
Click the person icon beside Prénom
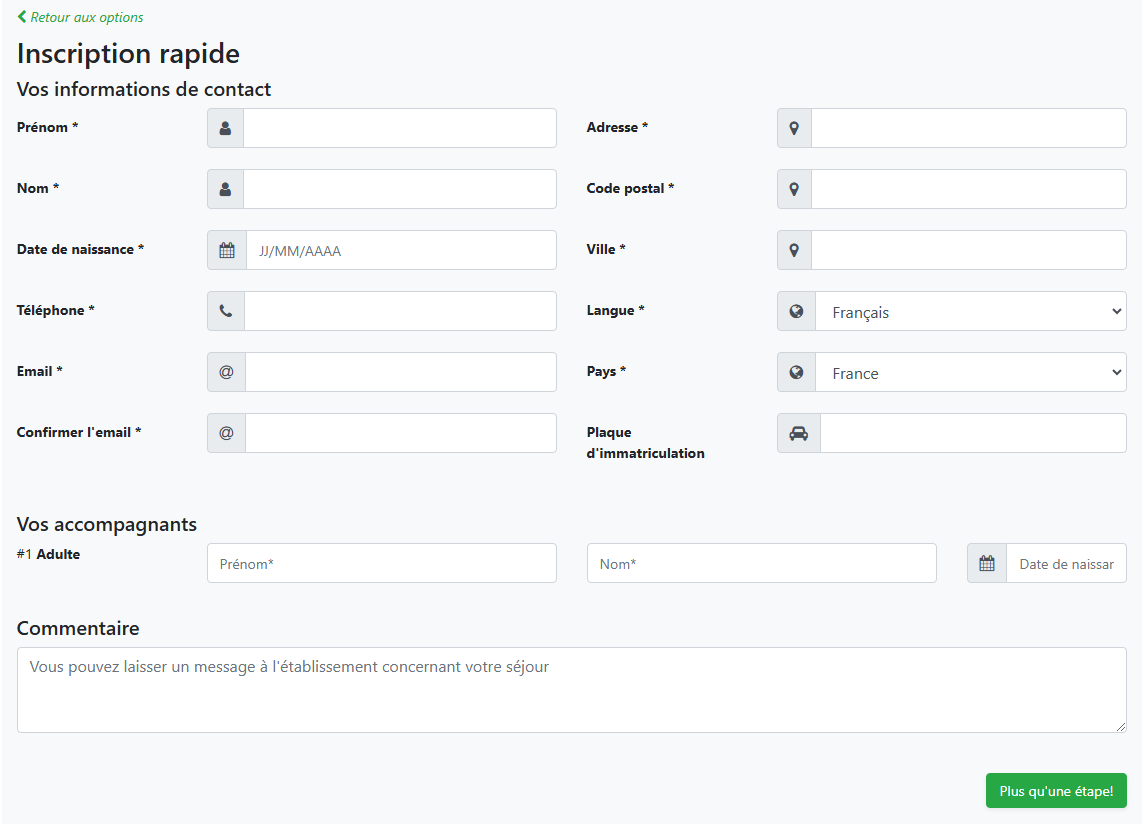[x=225, y=128]
